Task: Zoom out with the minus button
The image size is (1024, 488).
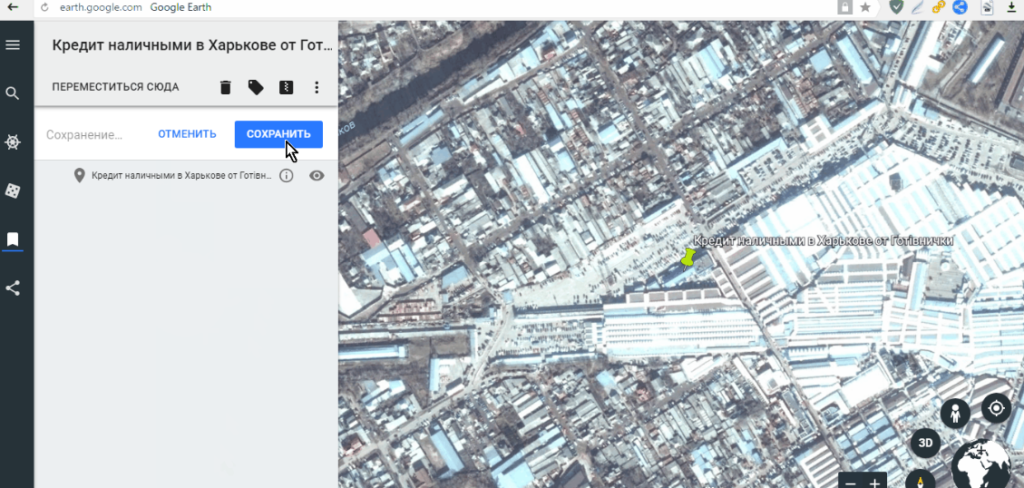Action: [x=850, y=483]
